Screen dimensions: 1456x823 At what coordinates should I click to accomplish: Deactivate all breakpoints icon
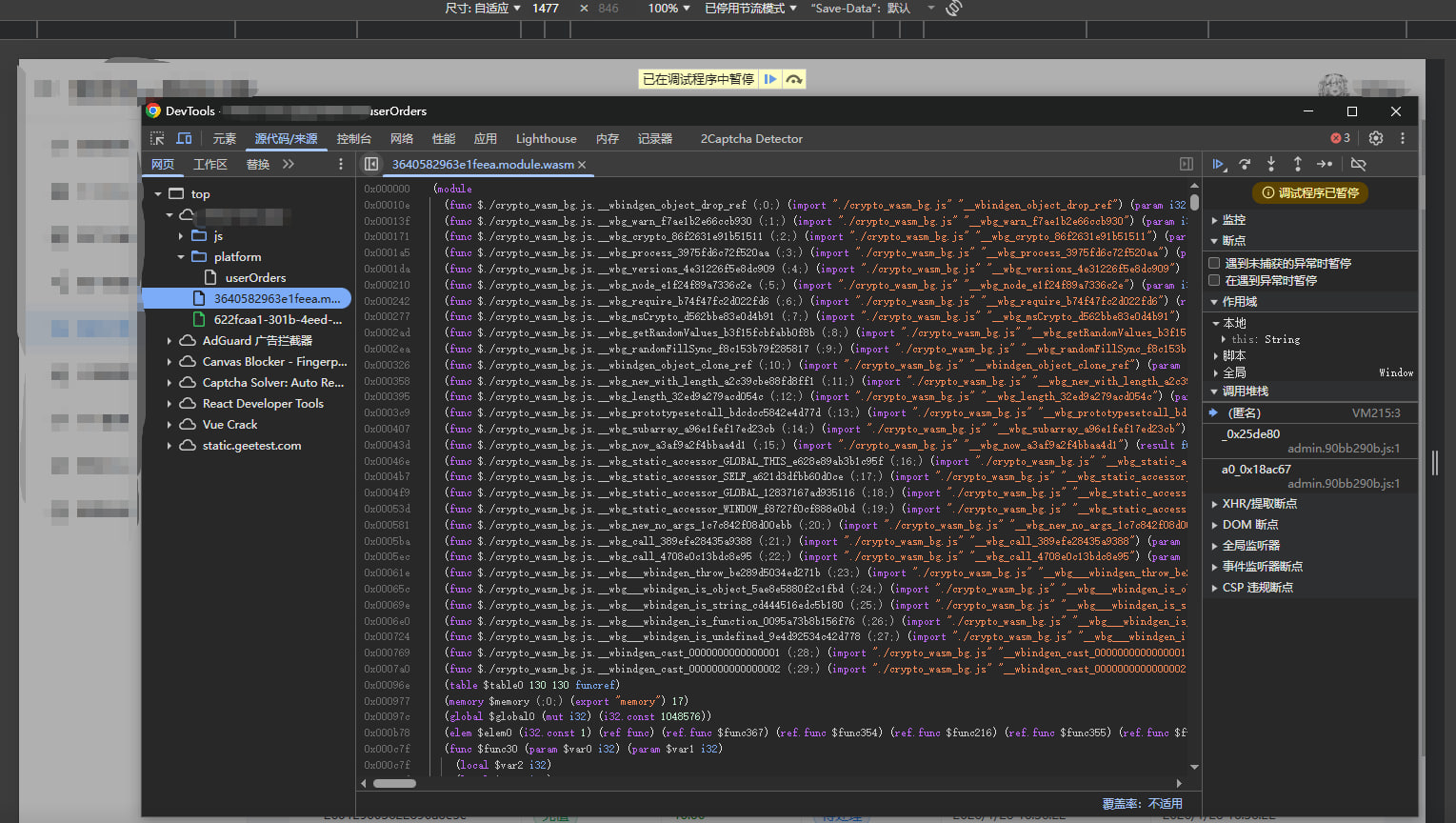(x=1359, y=164)
